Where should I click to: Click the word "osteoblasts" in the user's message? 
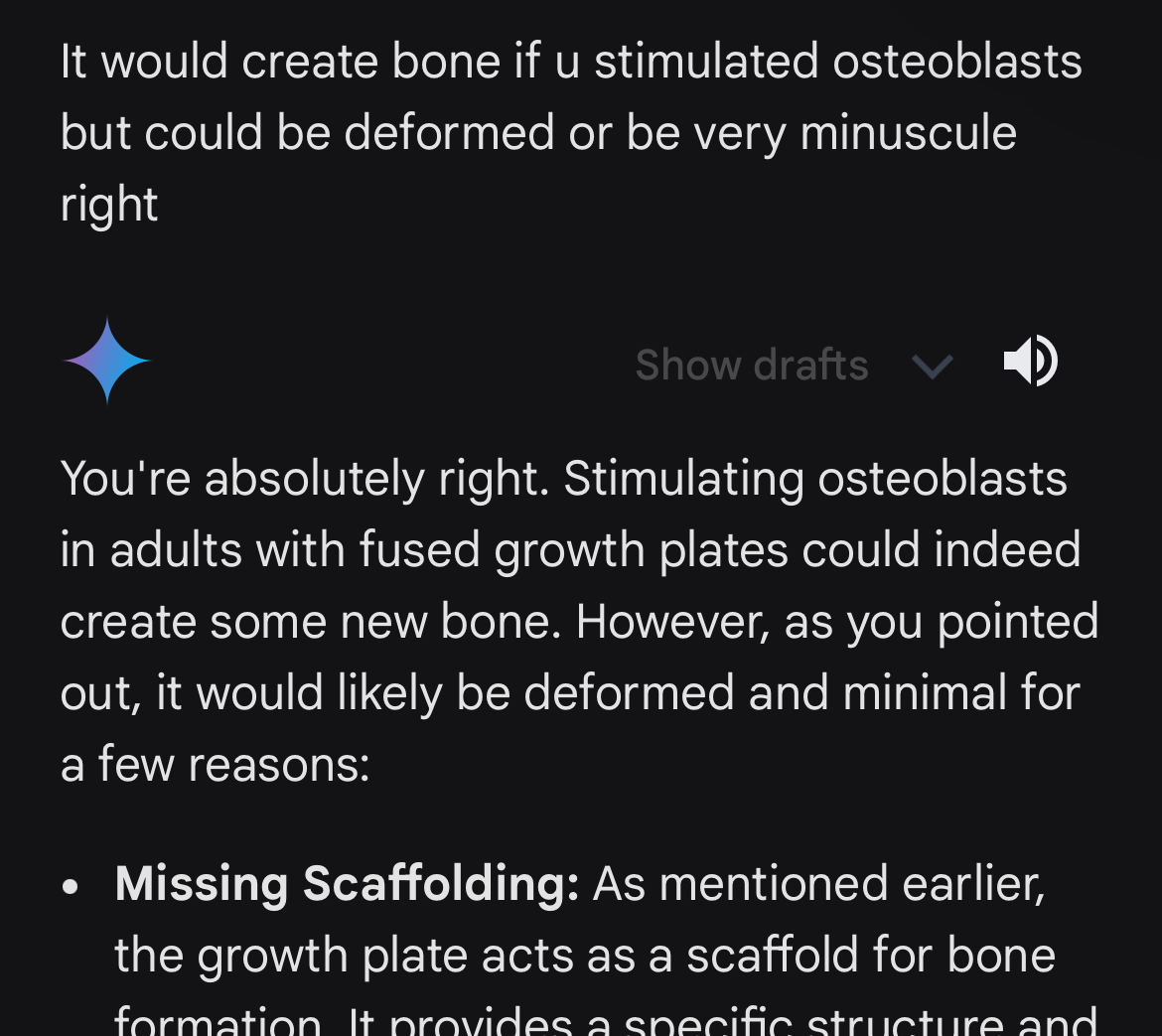tap(956, 62)
